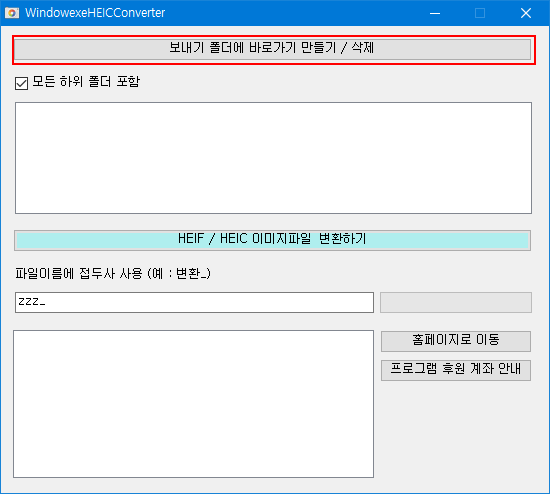The width and height of the screenshot is (550, 494).
Task: Click the 보내기 폴더에 바로가기 만들기 / 삭제 button
Action: (273, 49)
